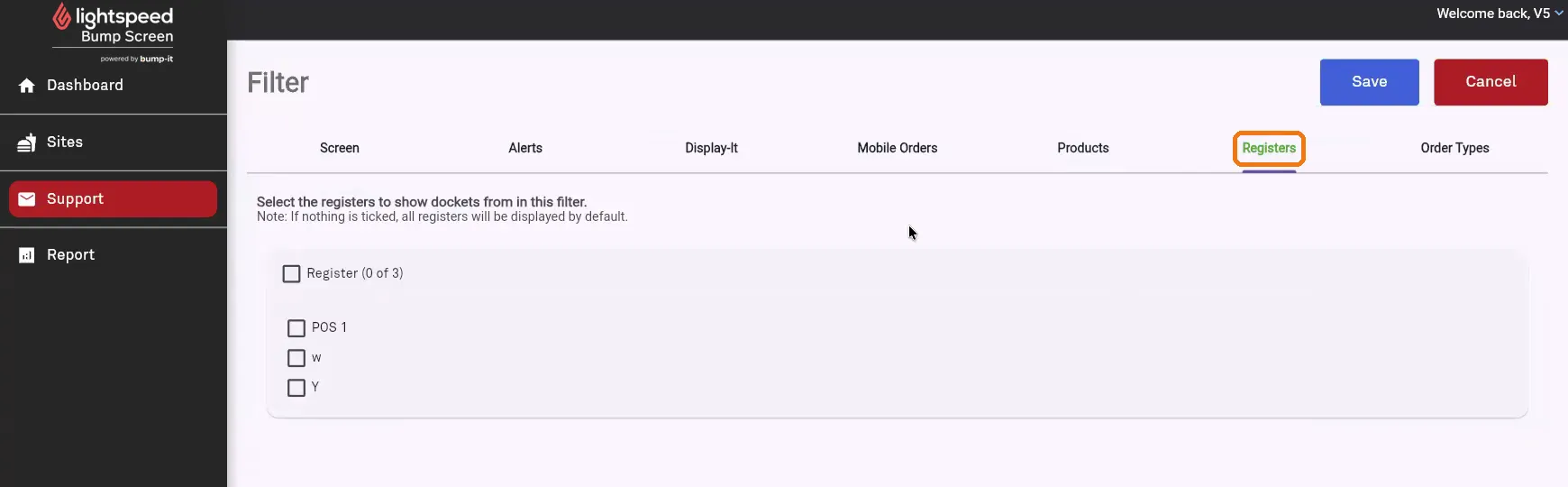Switch to the Order Types tab
1568x487 pixels.
point(1454,148)
